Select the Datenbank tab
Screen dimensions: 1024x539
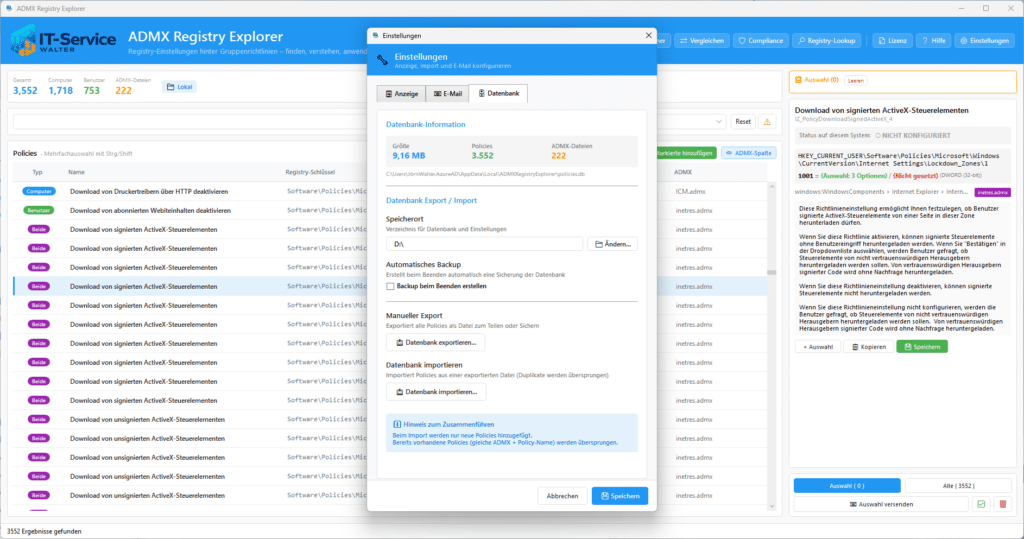tap(498, 93)
